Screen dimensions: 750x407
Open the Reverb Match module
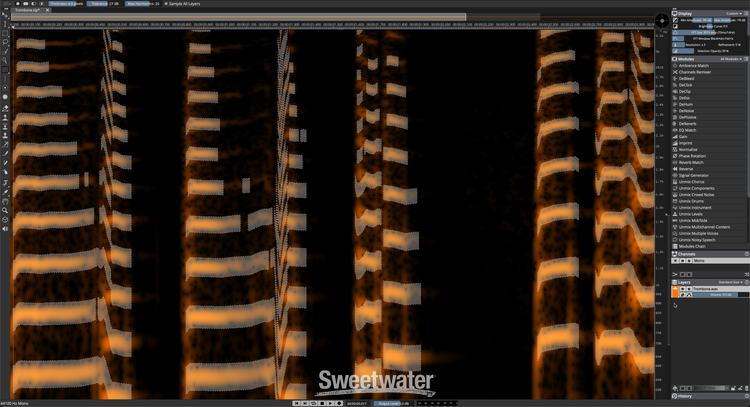(x=694, y=160)
